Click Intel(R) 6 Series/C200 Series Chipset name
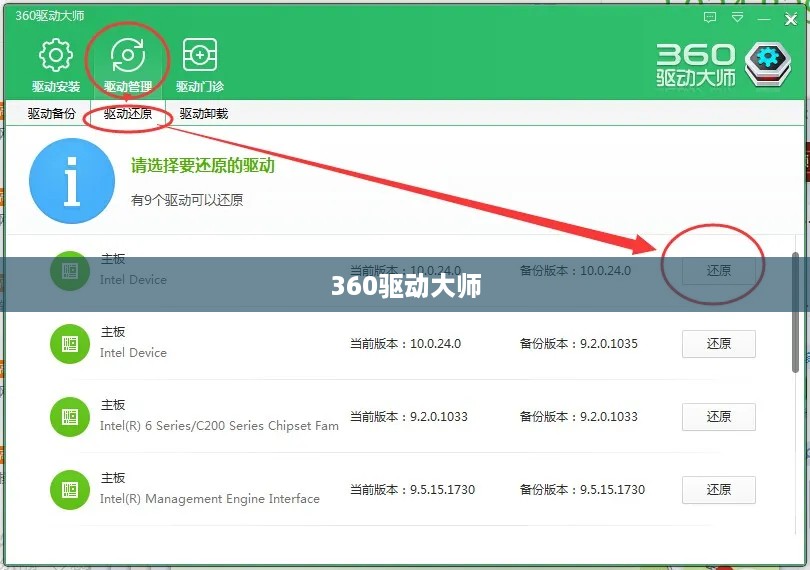The width and height of the screenshot is (810, 570). pyautogui.click(x=219, y=426)
